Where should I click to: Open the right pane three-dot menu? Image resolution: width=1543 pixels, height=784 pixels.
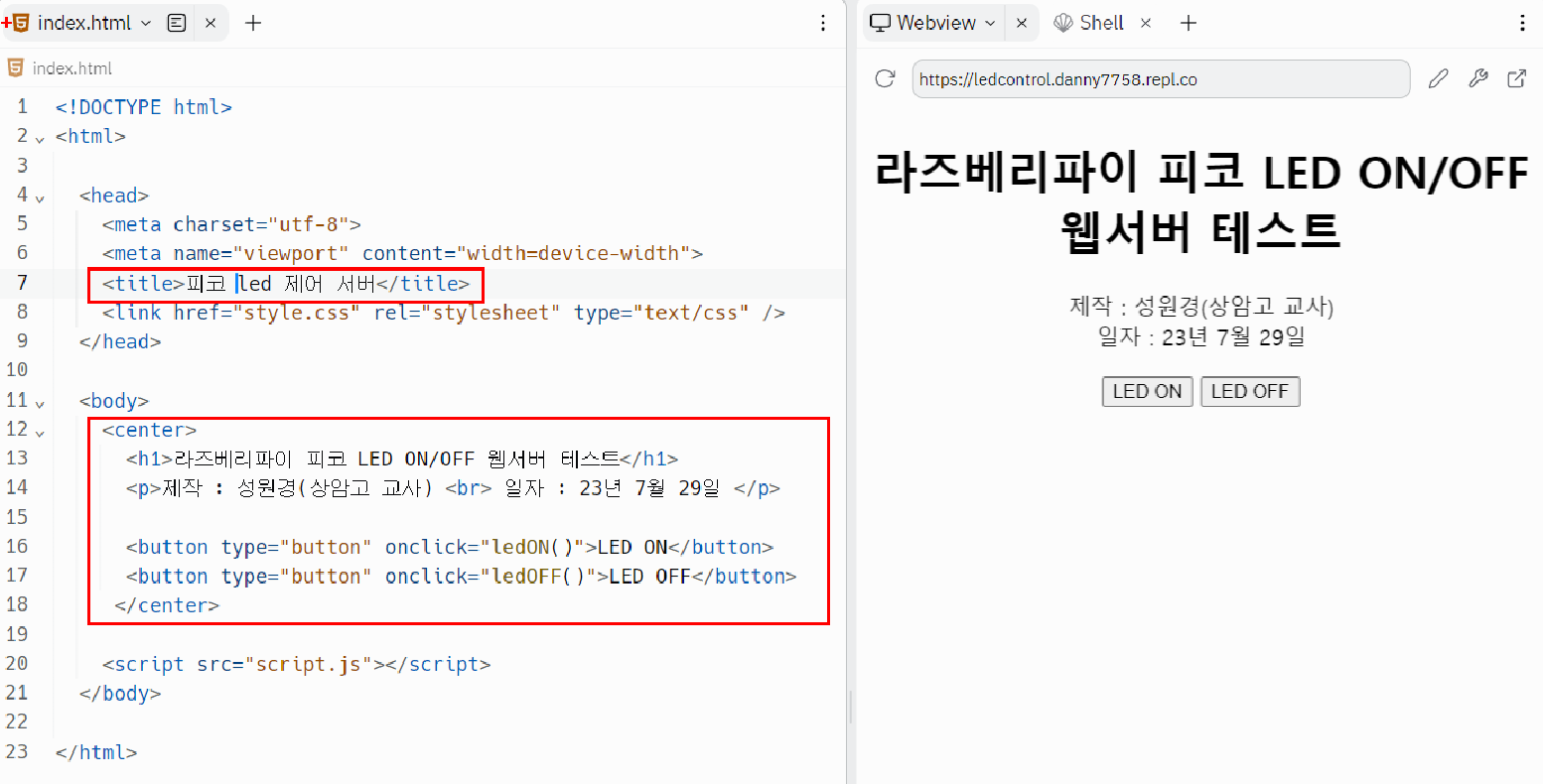click(x=1523, y=23)
